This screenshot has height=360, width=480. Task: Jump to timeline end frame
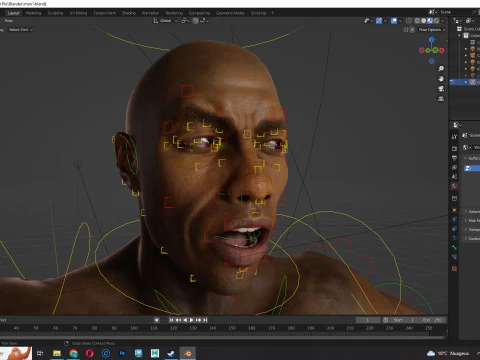click(x=205, y=320)
